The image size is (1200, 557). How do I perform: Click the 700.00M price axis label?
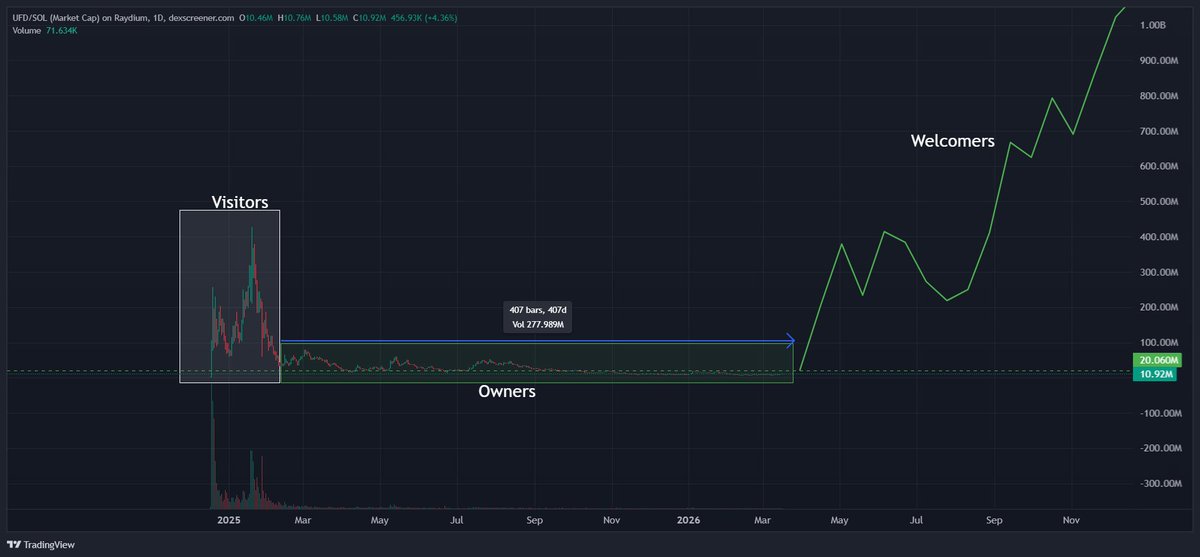1158,131
